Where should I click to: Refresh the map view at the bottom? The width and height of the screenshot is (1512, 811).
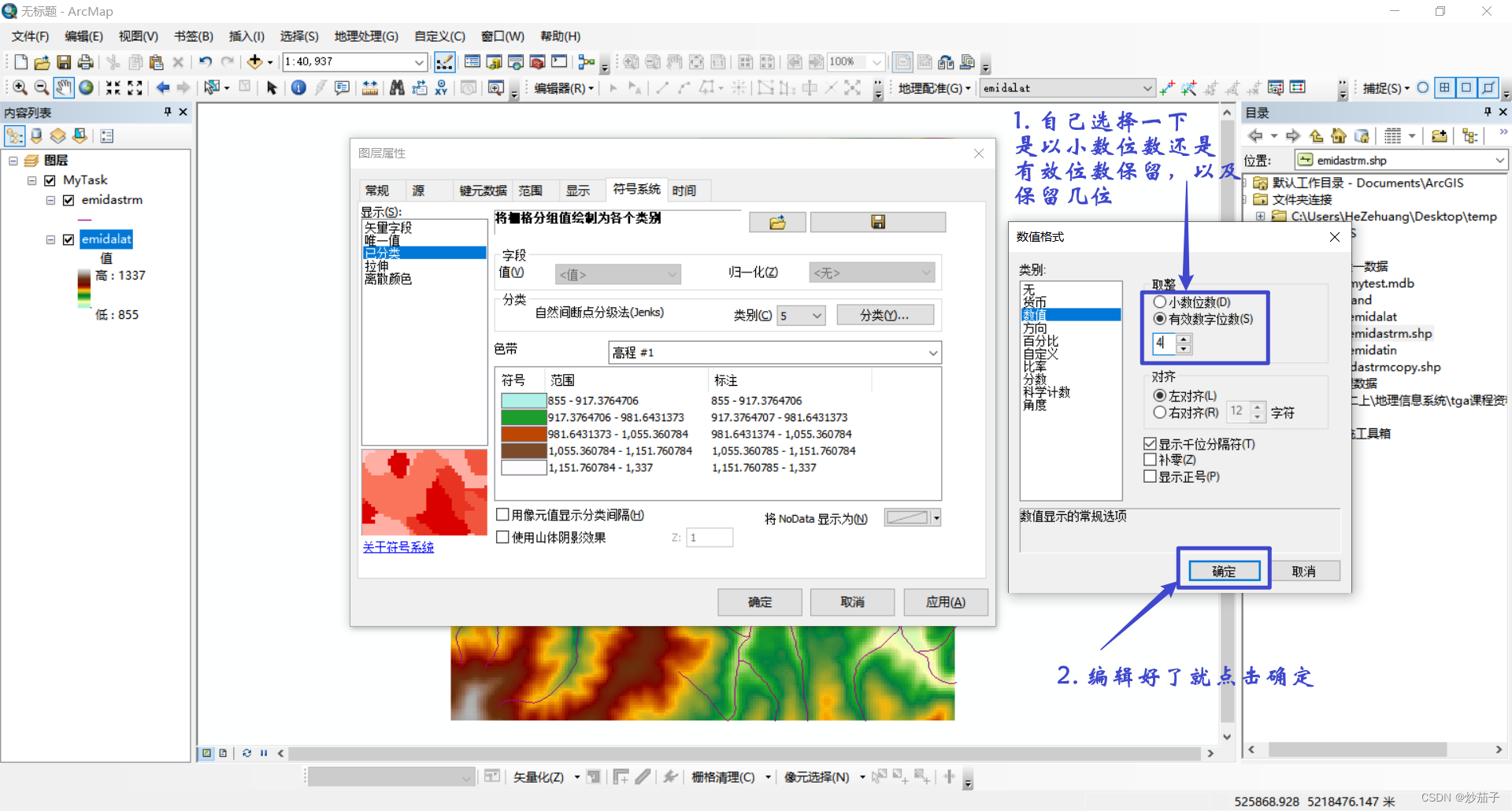coord(246,753)
